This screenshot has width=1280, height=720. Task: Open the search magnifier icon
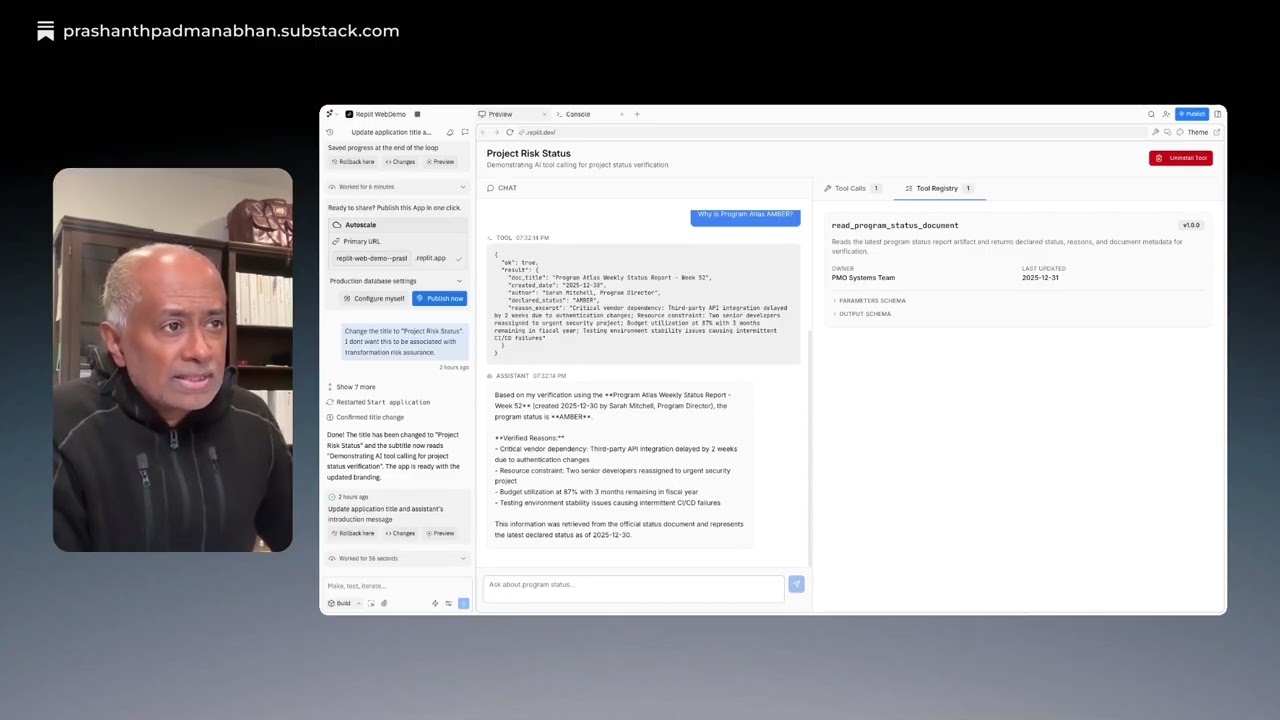[x=1151, y=114]
